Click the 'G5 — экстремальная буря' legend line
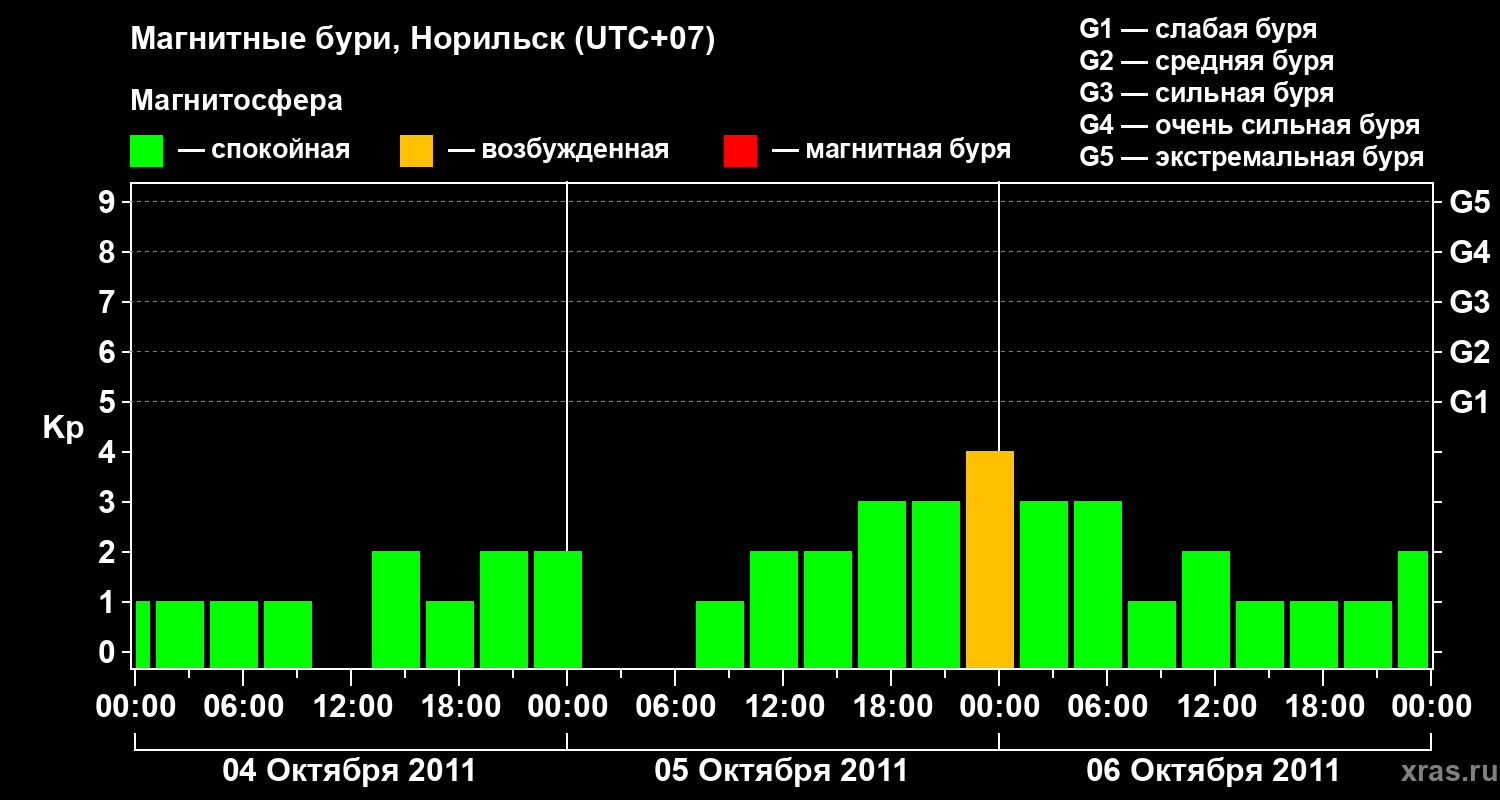The height and width of the screenshot is (800, 1500). point(1252,157)
